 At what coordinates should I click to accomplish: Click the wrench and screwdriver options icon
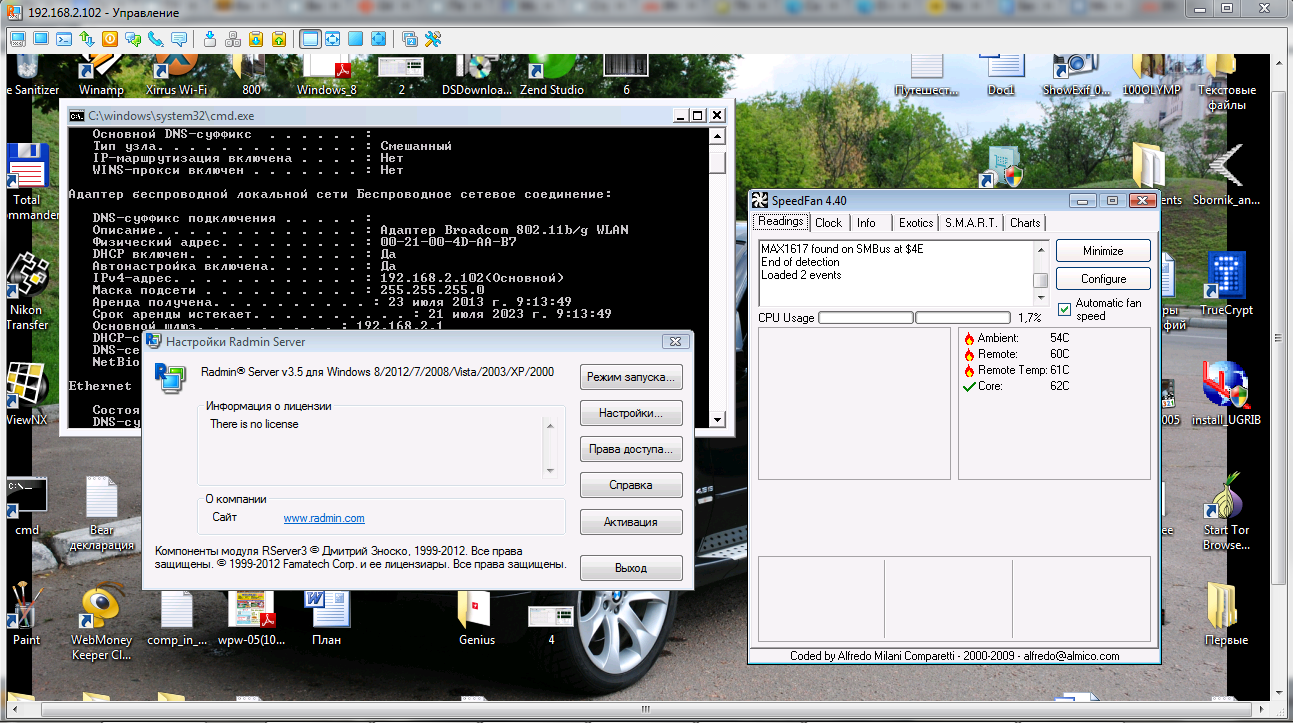coord(433,39)
